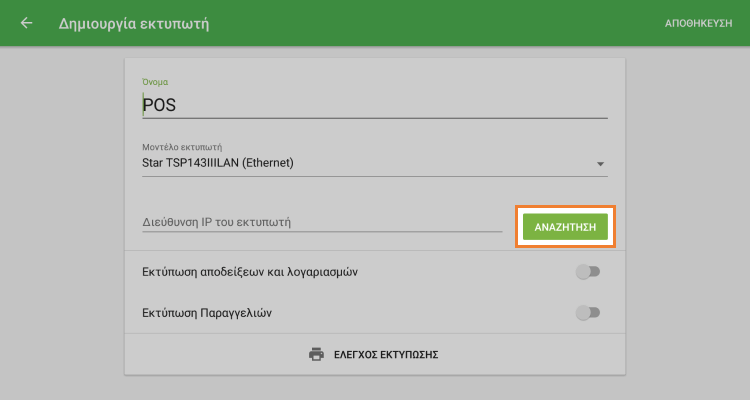Screen dimensions: 750x400
Task: Focus the printer name field containing POS
Action: click(370, 104)
